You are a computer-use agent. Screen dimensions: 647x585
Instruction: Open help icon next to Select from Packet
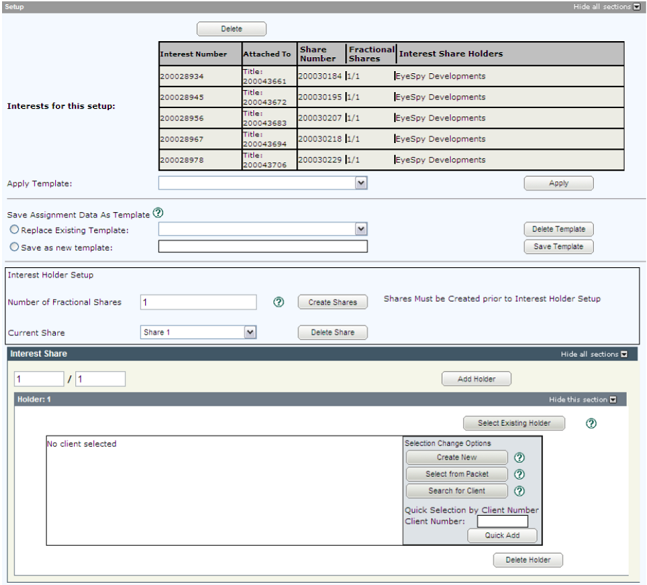click(519, 474)
